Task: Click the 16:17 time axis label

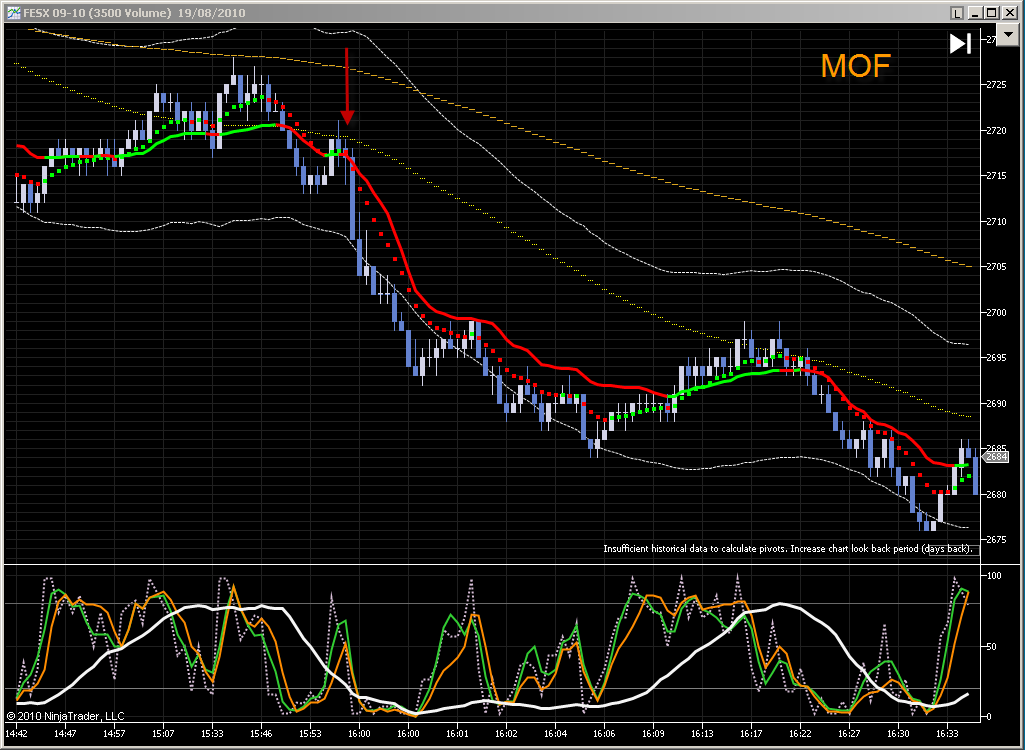Action: [x=752, y=734]
